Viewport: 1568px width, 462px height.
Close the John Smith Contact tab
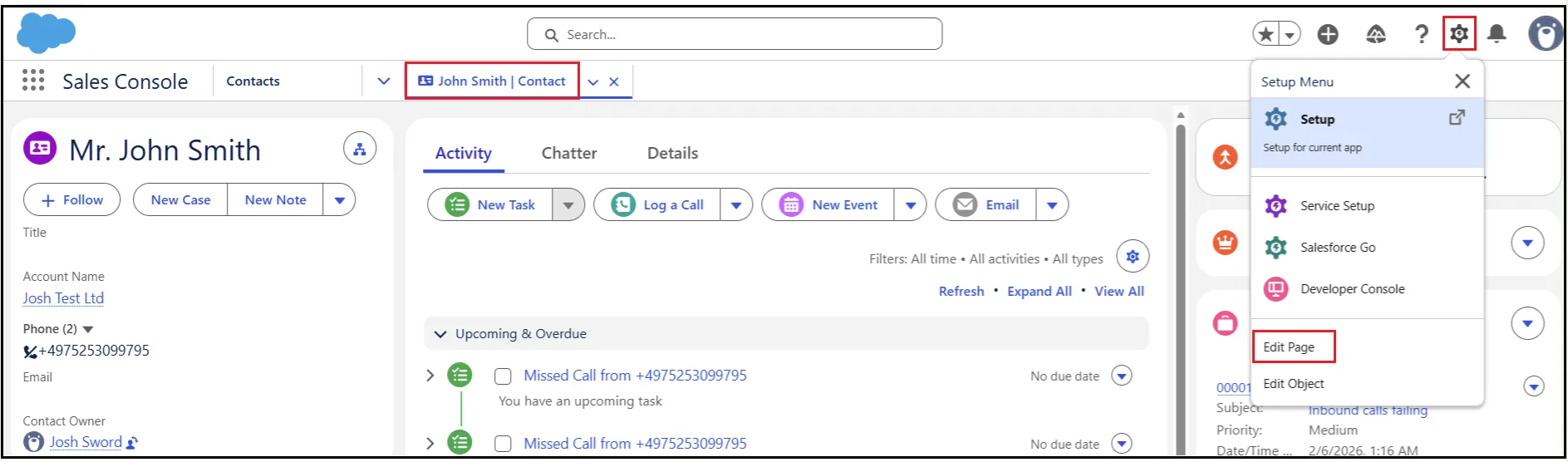[x=614, y=82]
